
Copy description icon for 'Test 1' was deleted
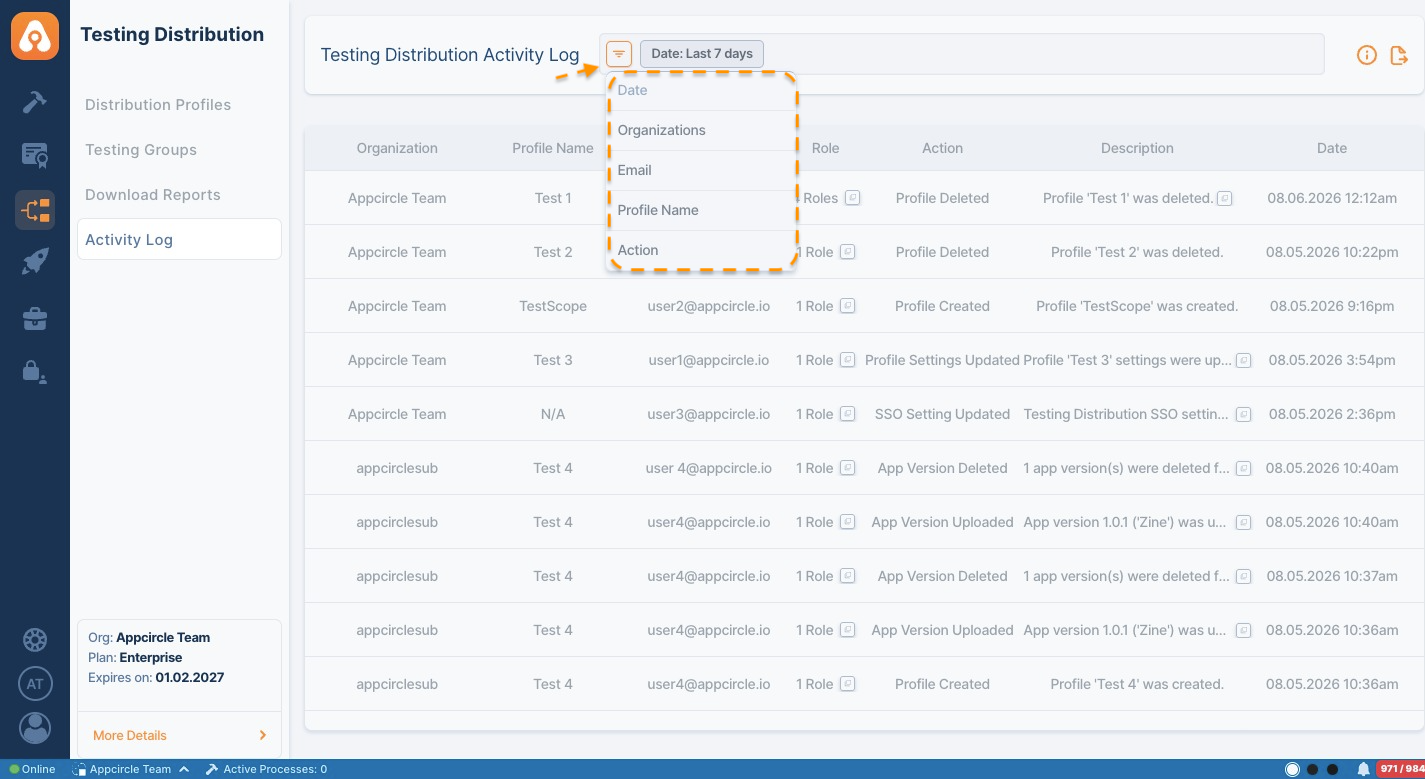pos(1224,198)
